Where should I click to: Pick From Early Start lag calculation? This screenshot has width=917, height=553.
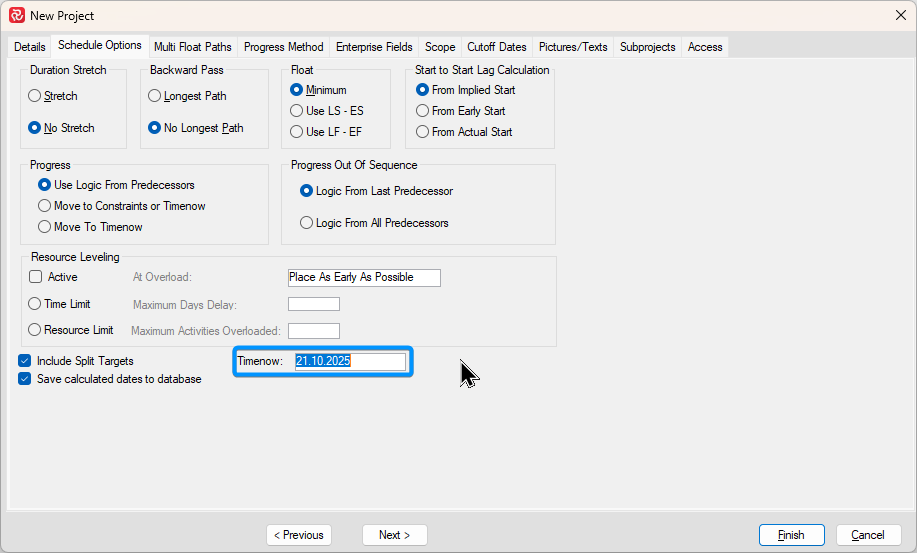pyautogui.click(x=423, y=111)
